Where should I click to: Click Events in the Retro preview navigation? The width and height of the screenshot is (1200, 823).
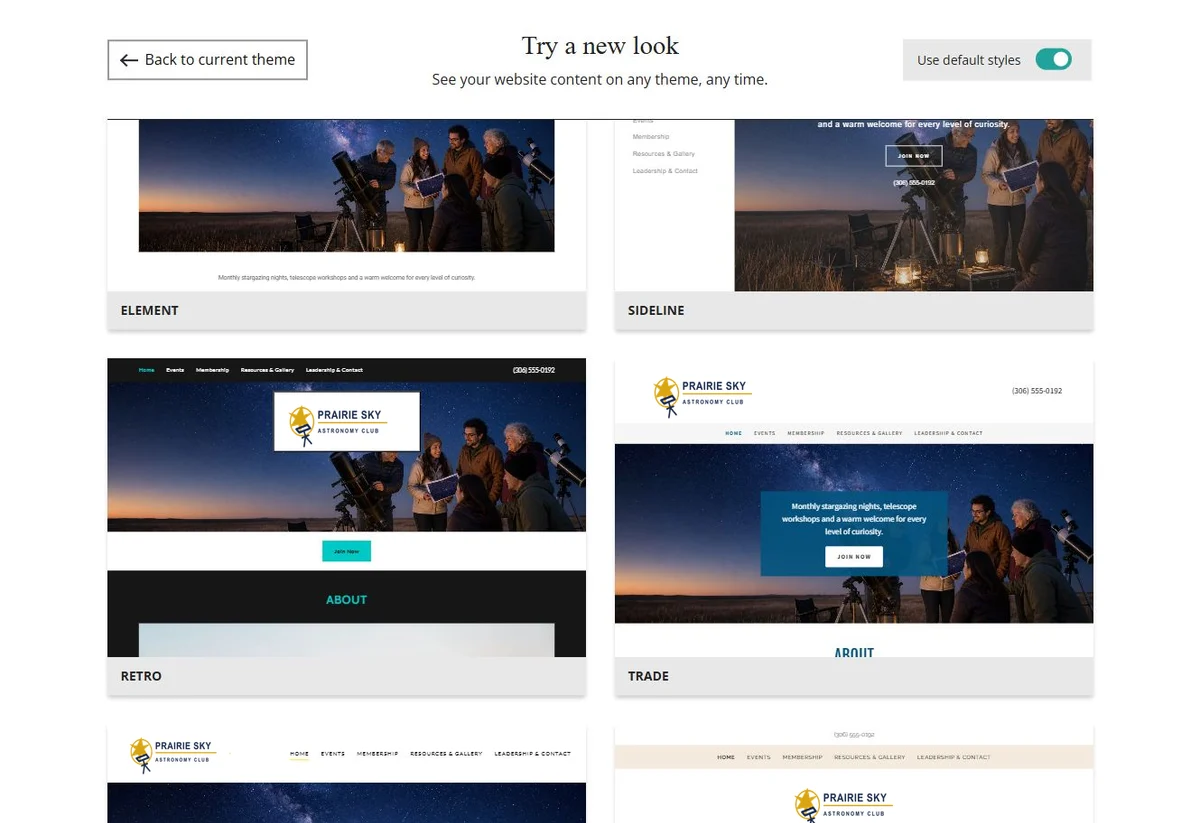click(x=175, y=370)
